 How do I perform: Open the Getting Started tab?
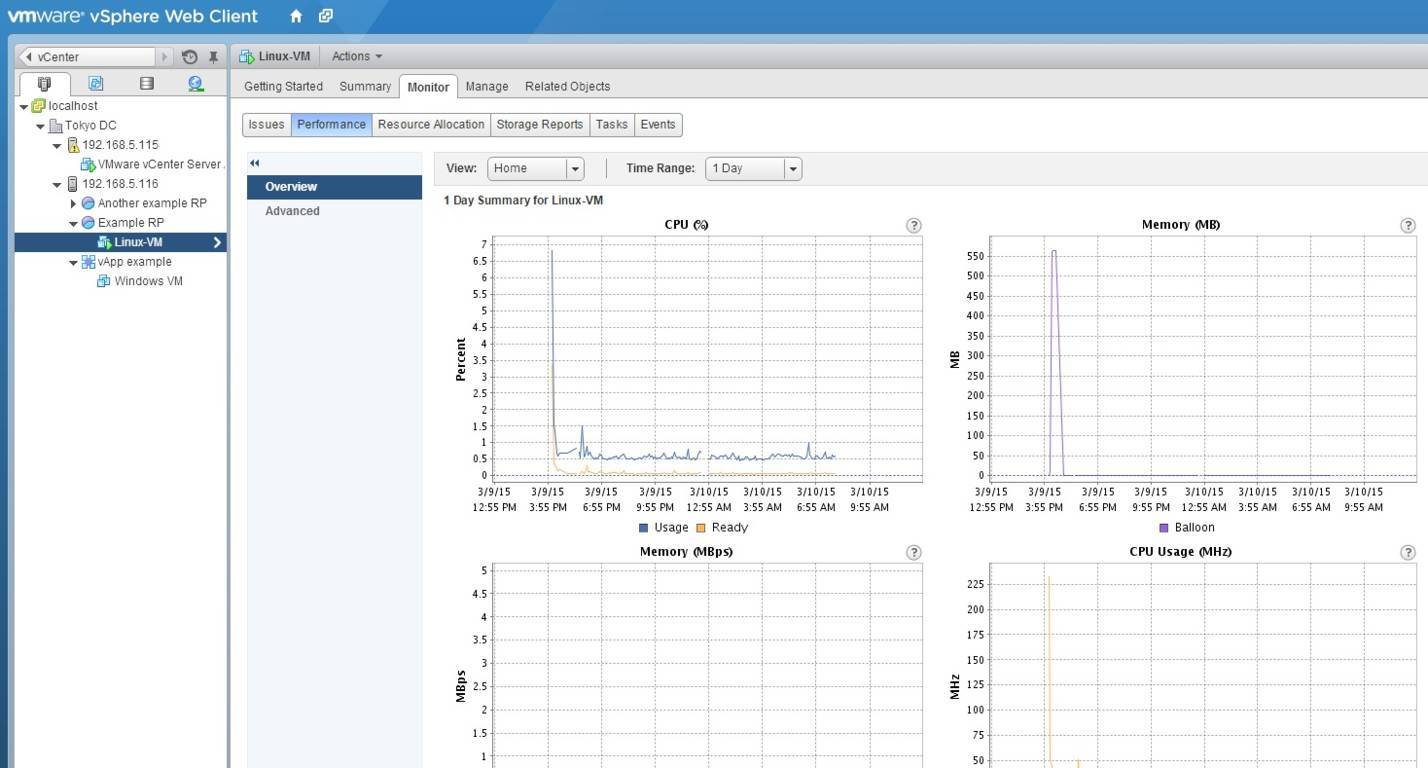283,87
